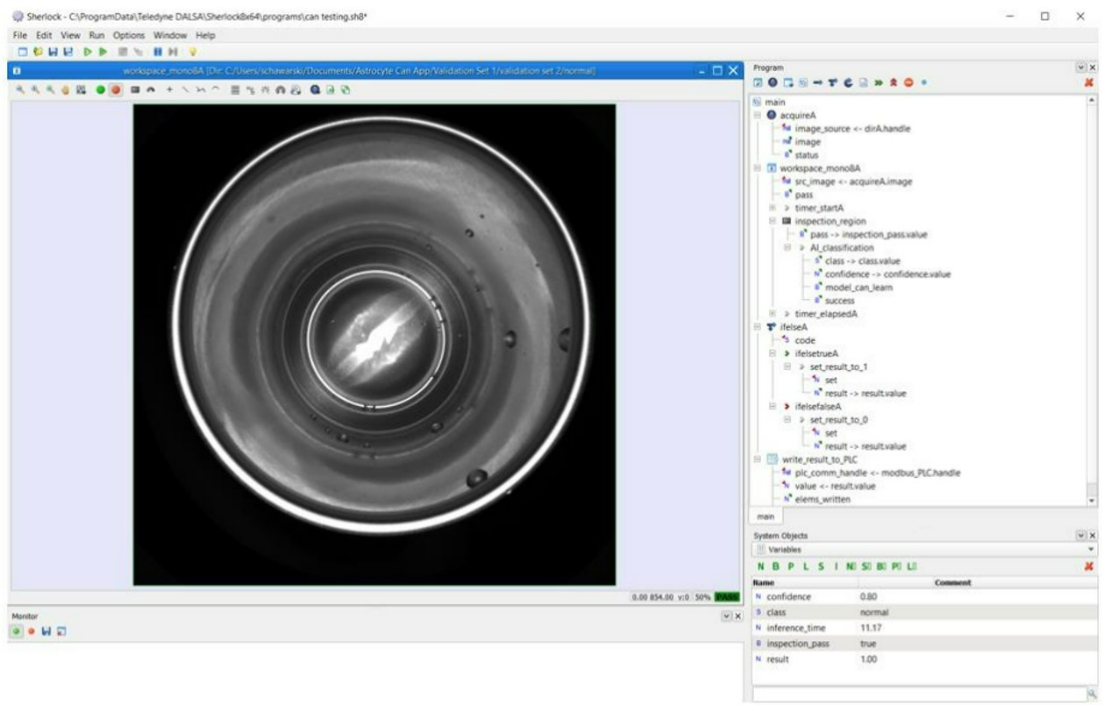Select the inference_time variable row
1102x705 pixels.
(x=924, y=628)
